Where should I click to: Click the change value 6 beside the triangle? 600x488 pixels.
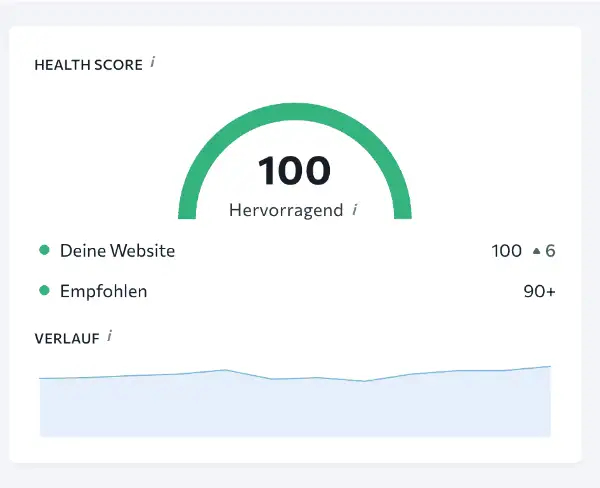tap(550, 251)
